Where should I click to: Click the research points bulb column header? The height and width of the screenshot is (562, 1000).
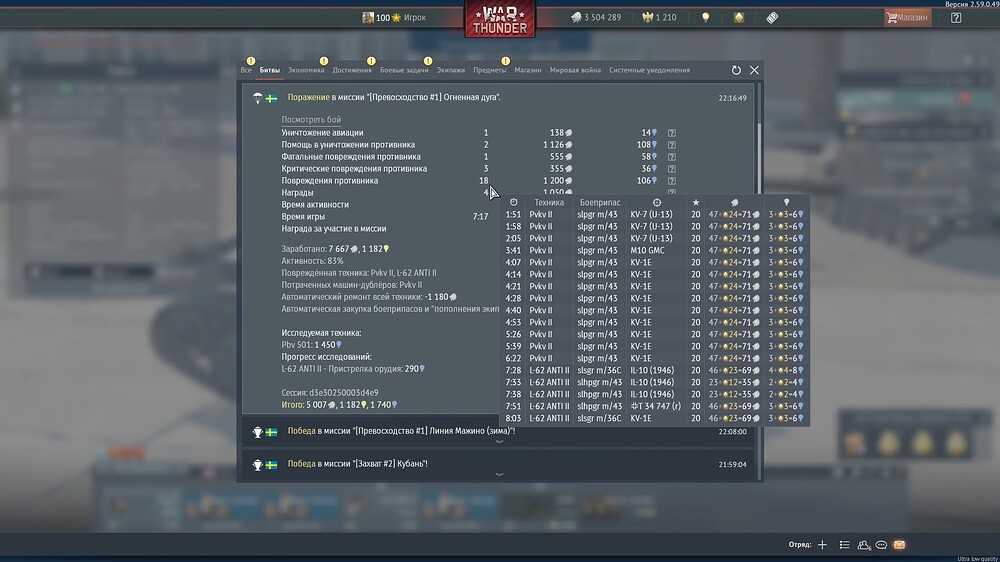pyautogui.click(x=786, y=202)
